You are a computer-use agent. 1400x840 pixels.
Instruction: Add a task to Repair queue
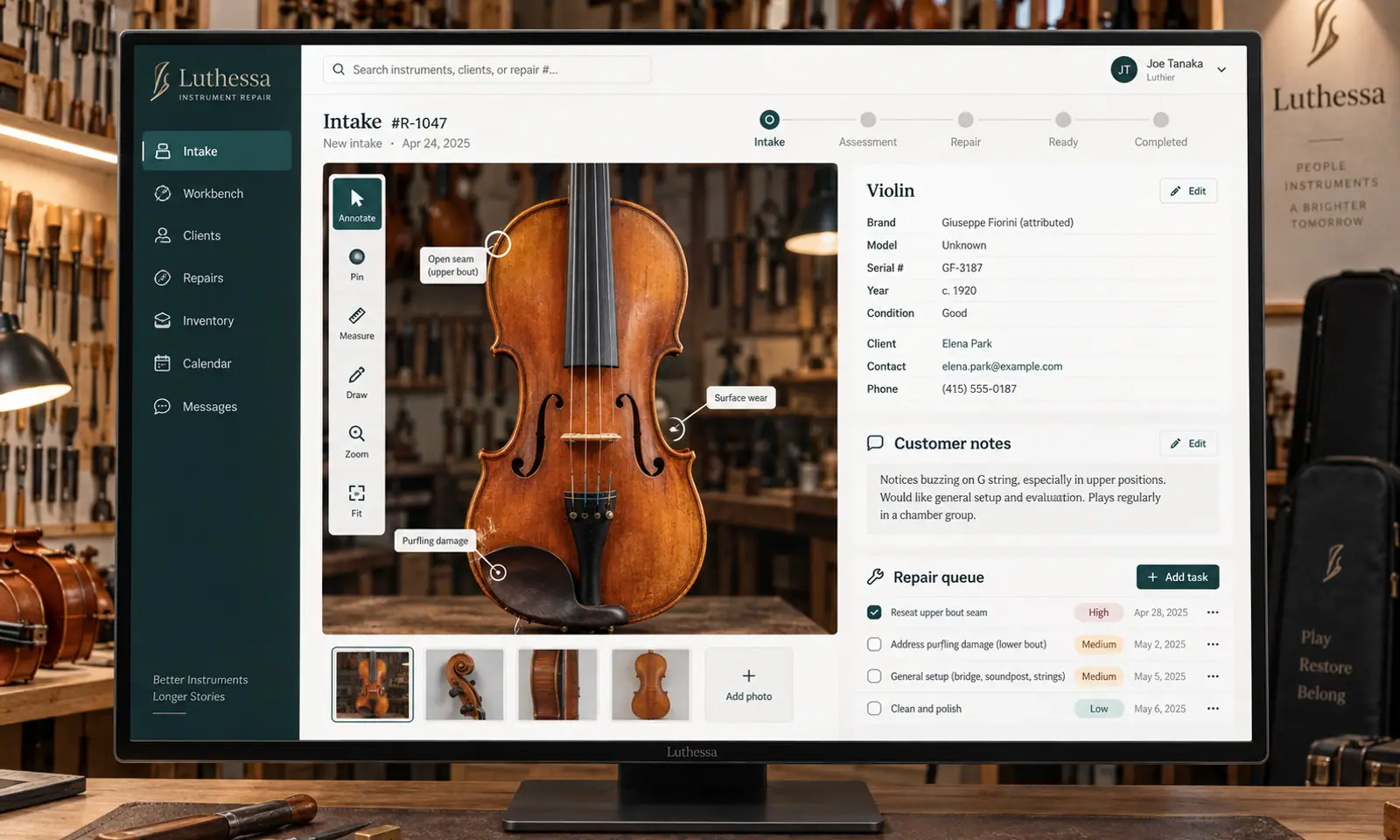[1178, 577]
